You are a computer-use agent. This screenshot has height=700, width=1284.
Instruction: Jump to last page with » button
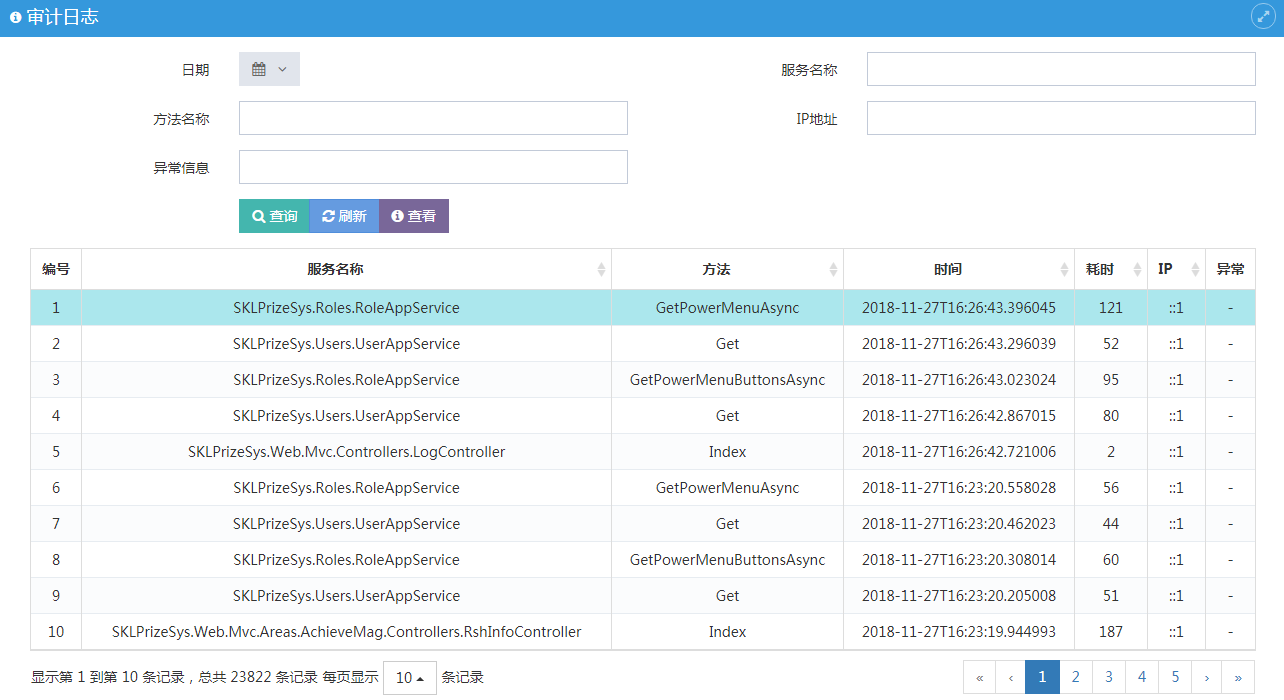pyautogui.click(x=1238, y=677)
